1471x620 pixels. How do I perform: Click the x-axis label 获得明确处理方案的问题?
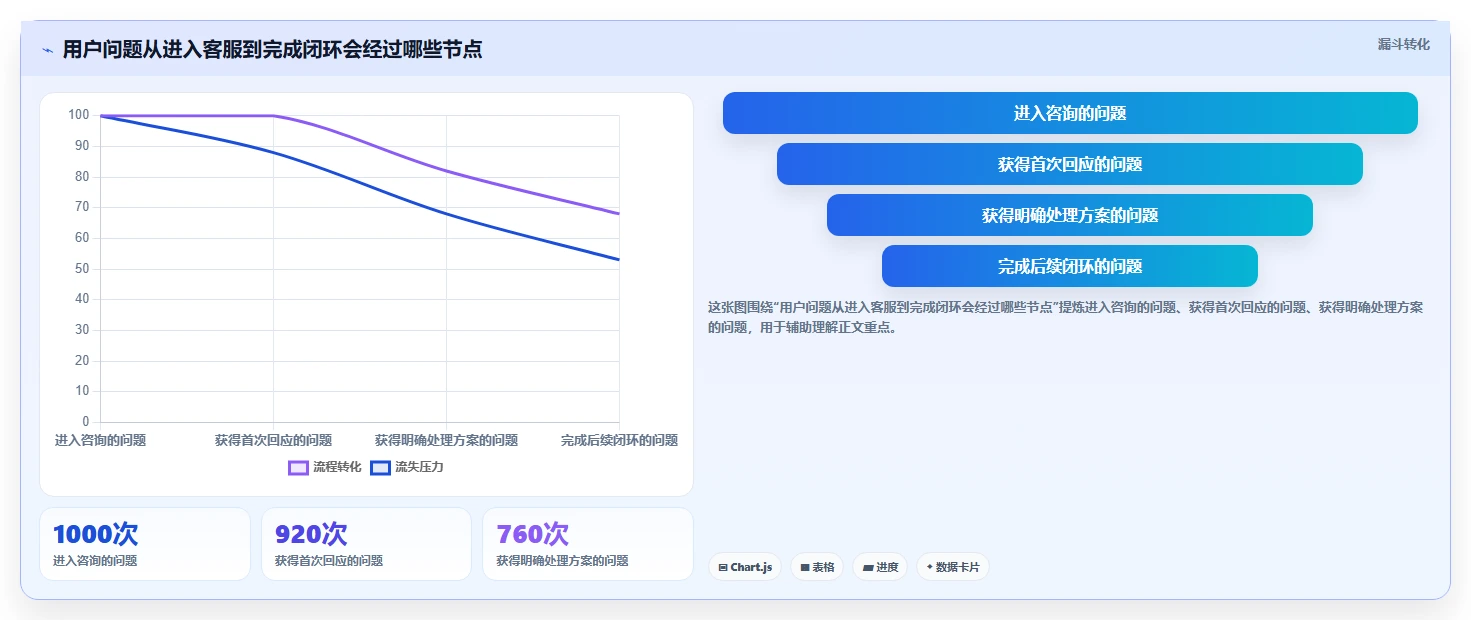click(x=446, y=440)
